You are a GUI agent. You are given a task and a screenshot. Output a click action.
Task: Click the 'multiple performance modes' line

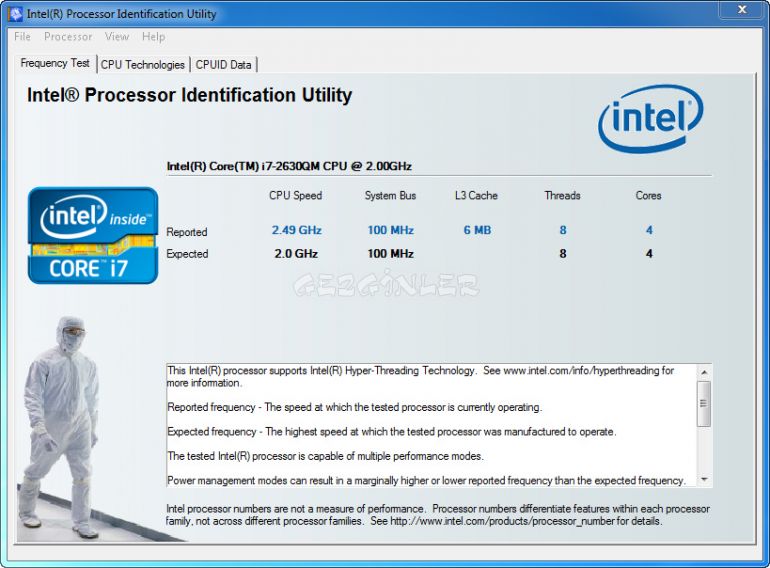[x=325, y=456]
